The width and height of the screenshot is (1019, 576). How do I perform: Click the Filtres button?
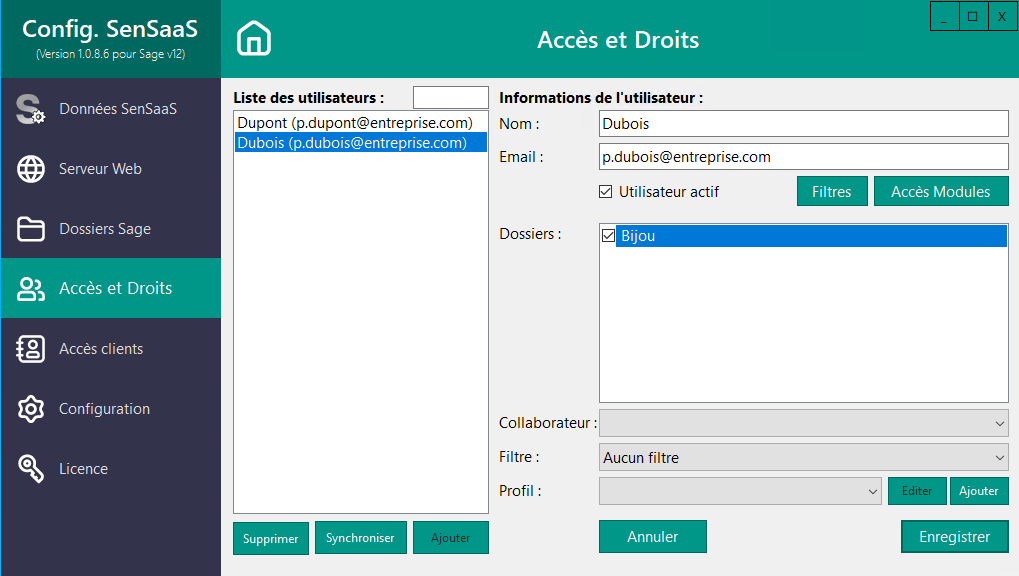coord(832,191)
